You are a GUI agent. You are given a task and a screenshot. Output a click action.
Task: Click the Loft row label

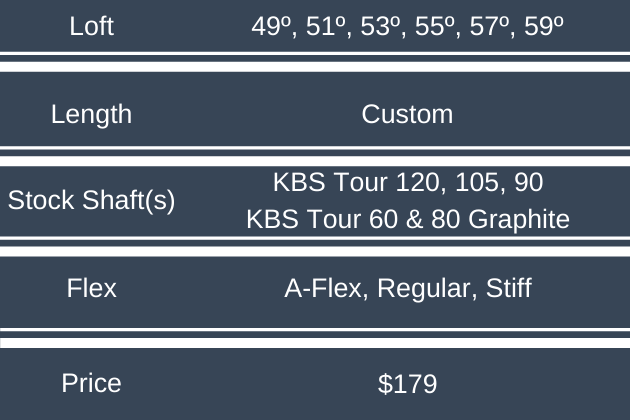(x=92, y=27)
